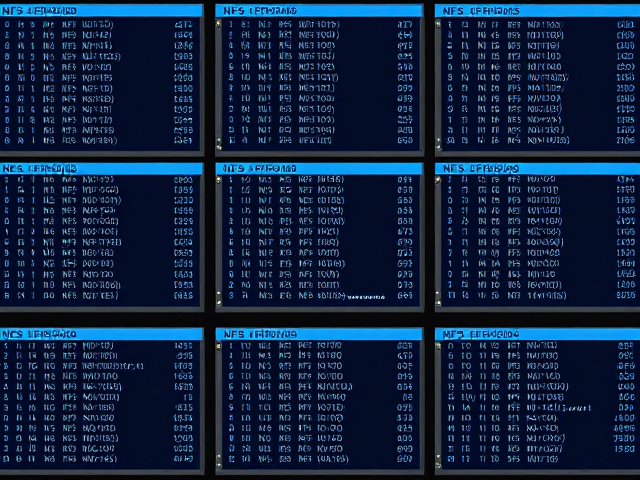Click scroll-up marker in bottom-right panel
The image size is (640, 480).
pos(438,346)
